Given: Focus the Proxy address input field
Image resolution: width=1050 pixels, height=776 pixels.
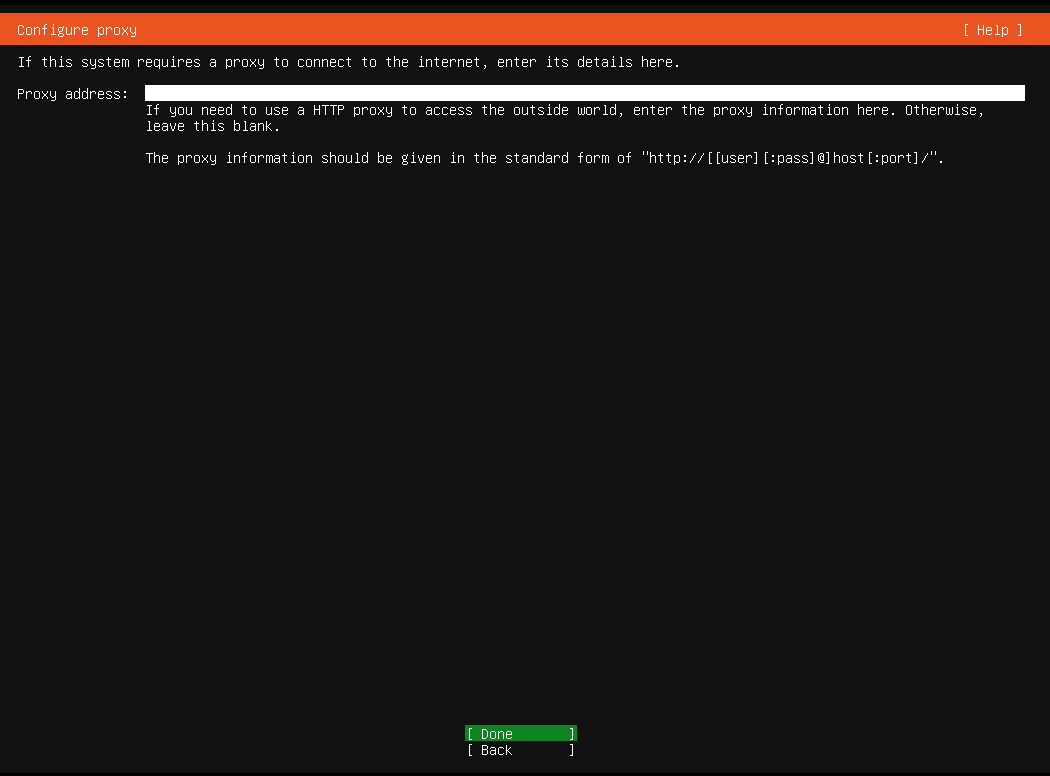Looking at the screenshot, I should tap(585, 93).
